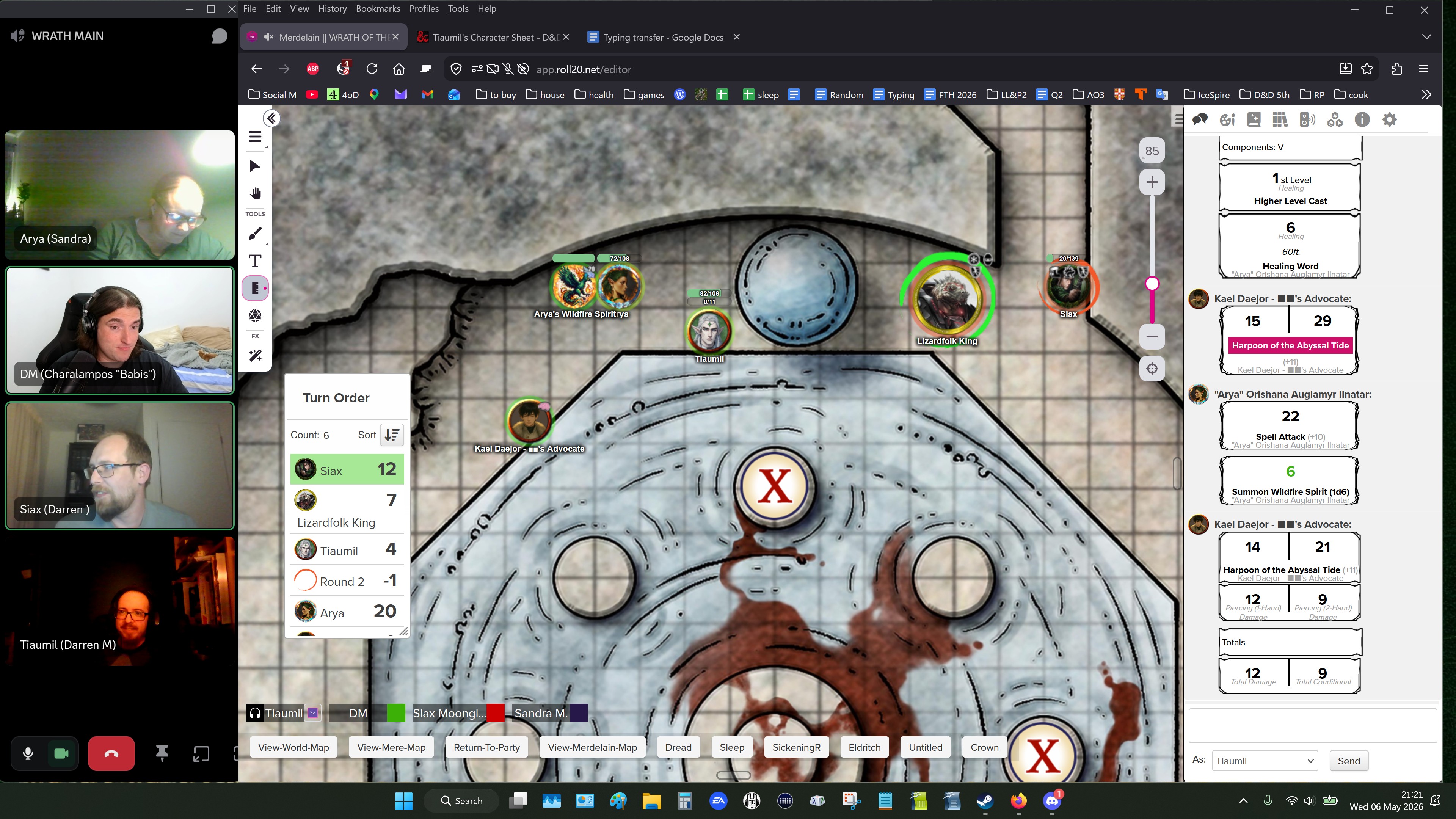
Task: Click the Send chat button
Action: pyautogui.click(x=1349, y=761)
